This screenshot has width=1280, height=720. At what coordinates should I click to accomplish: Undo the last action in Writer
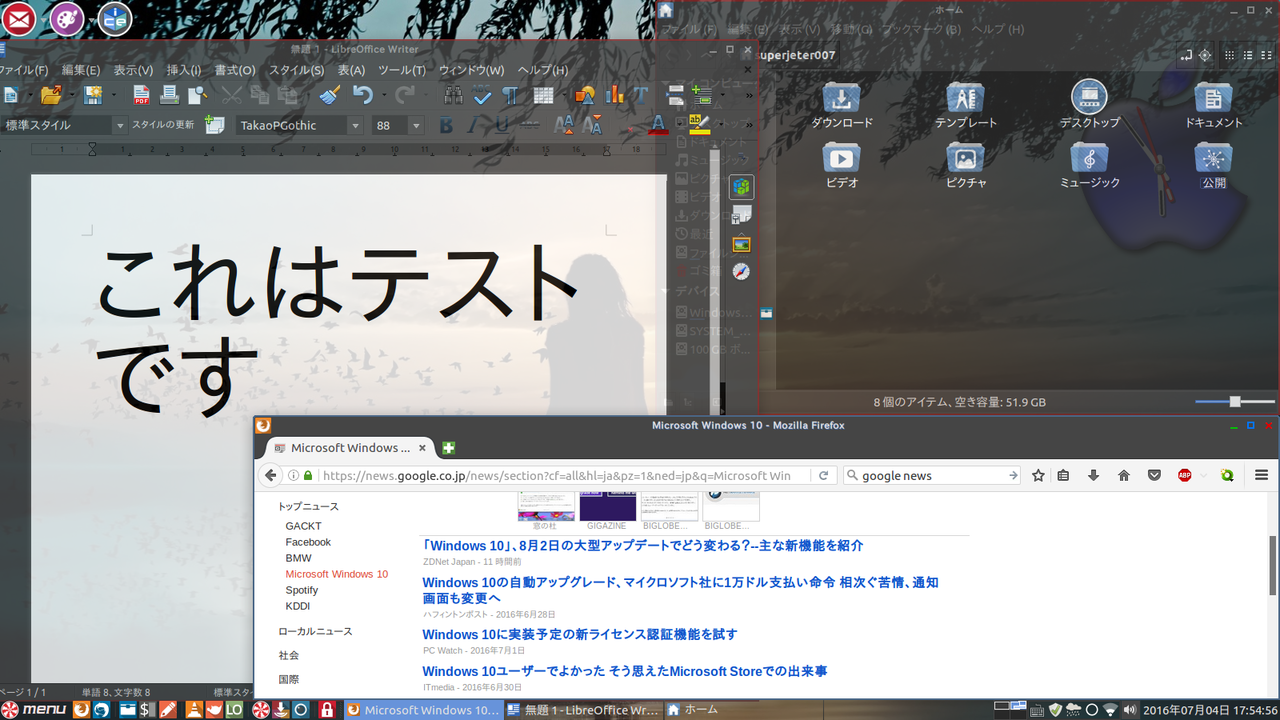point(362,96)
